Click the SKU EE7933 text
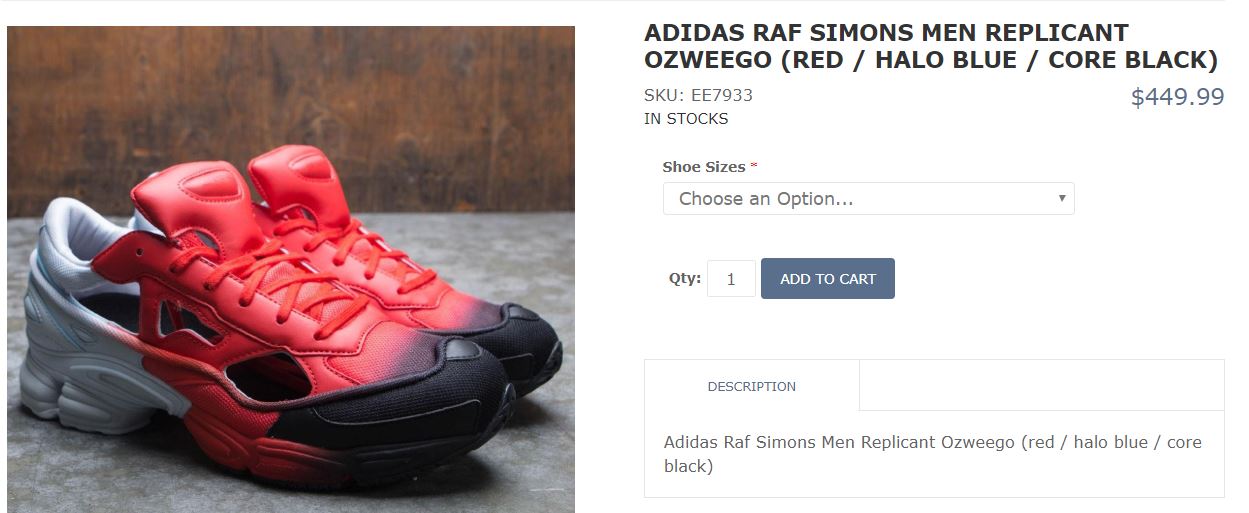The height and width of the screenshot is (513, 1249). [x=698, y=96]
